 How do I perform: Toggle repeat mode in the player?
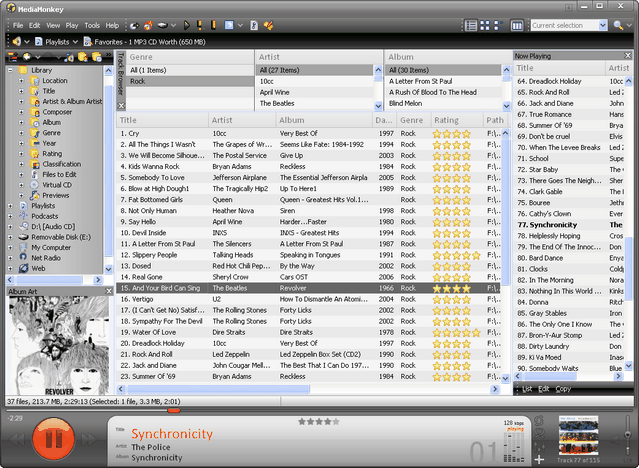click(x=539, y=422)
